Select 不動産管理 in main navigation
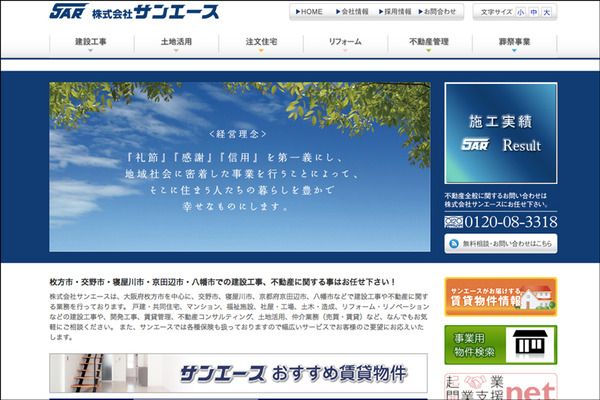The image size is (600, 400). (x=429, y=43)
